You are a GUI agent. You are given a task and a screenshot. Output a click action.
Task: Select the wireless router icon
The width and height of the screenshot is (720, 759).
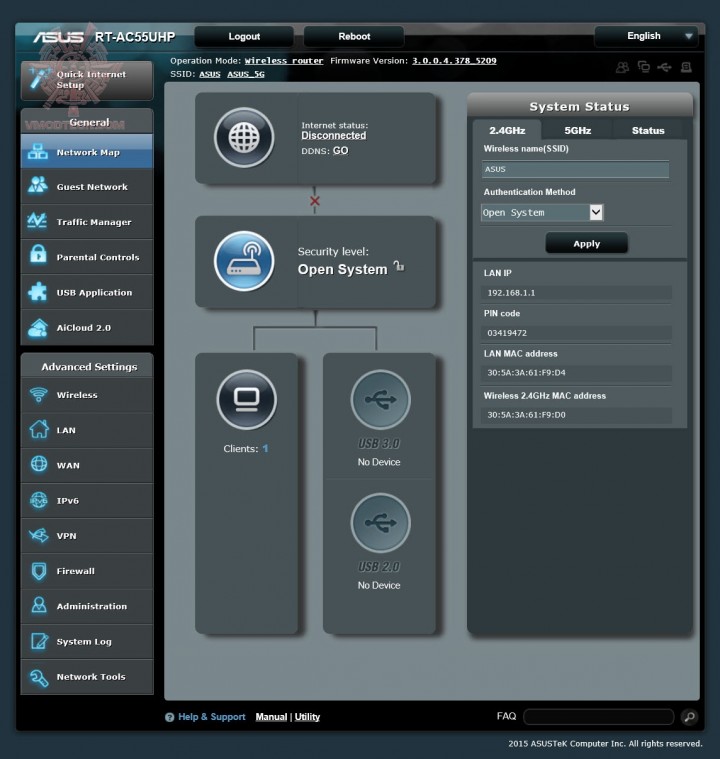(244, 261)
